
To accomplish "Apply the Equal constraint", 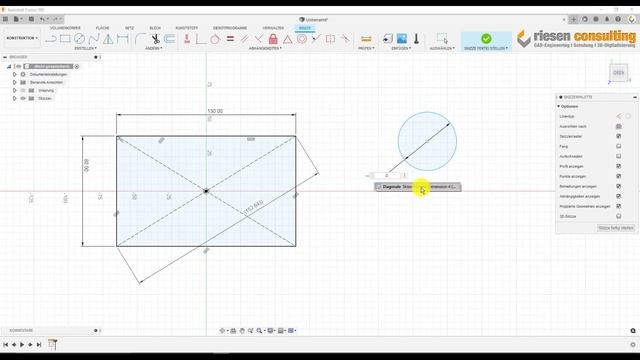I will pos(230,39).
